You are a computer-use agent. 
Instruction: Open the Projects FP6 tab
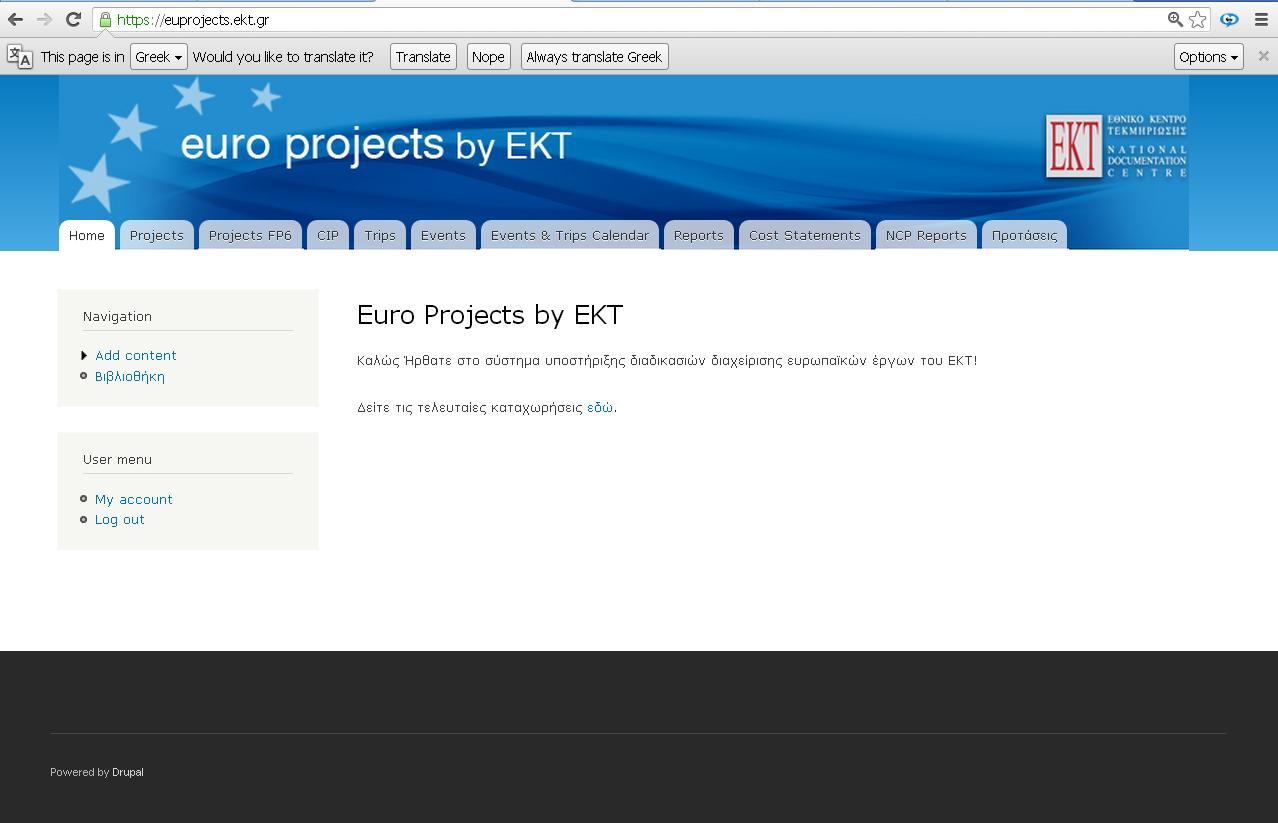(250, 235)
